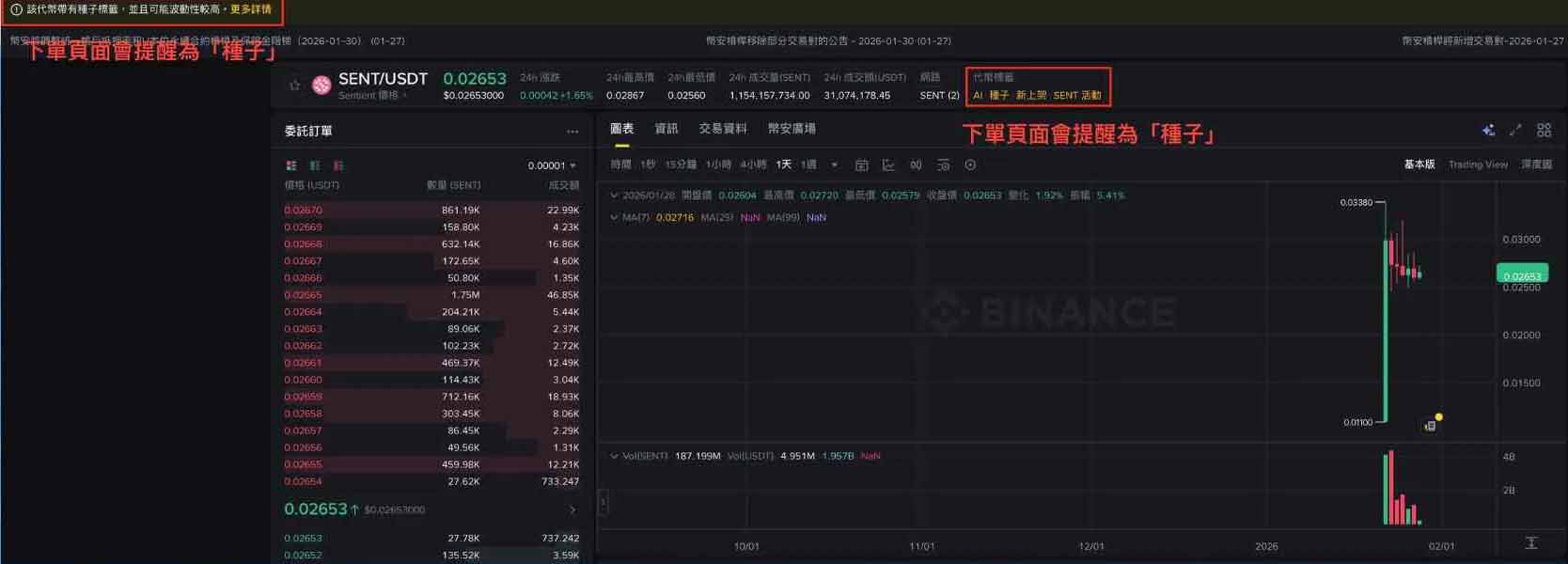Screen dimensions: 1568x564
Task: Expand more time interval options arrow
Action: pyautogui.click(x=834, y=164)
